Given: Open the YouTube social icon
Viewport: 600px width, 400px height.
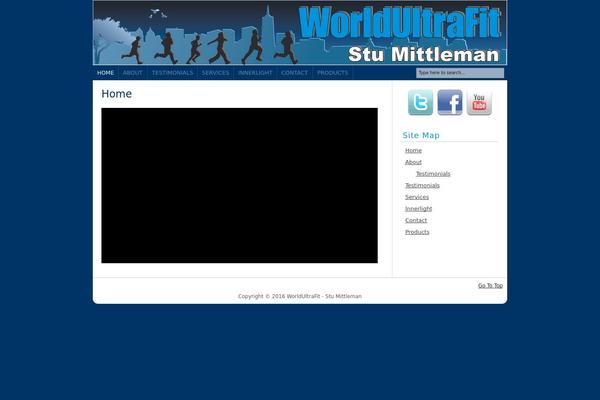Looking at the screenshot, I should click(479, 102).
